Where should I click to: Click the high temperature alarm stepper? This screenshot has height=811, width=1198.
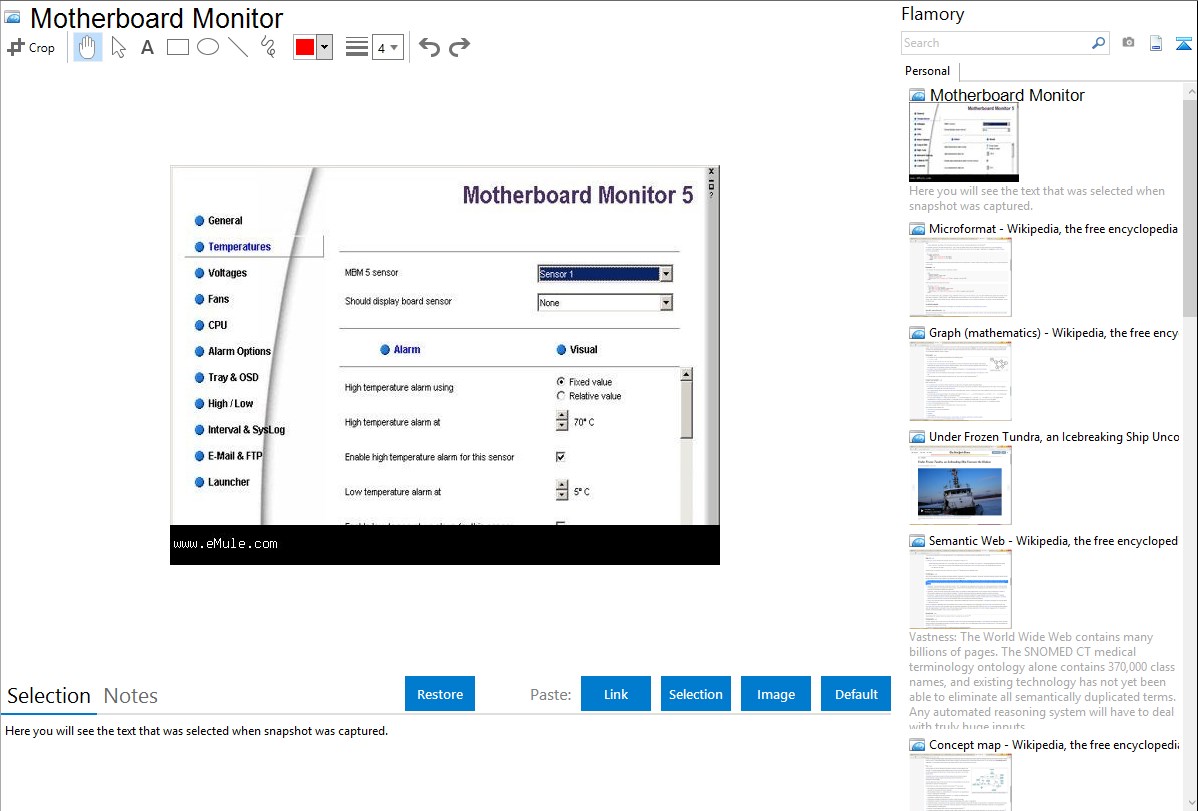click(562, 421)
